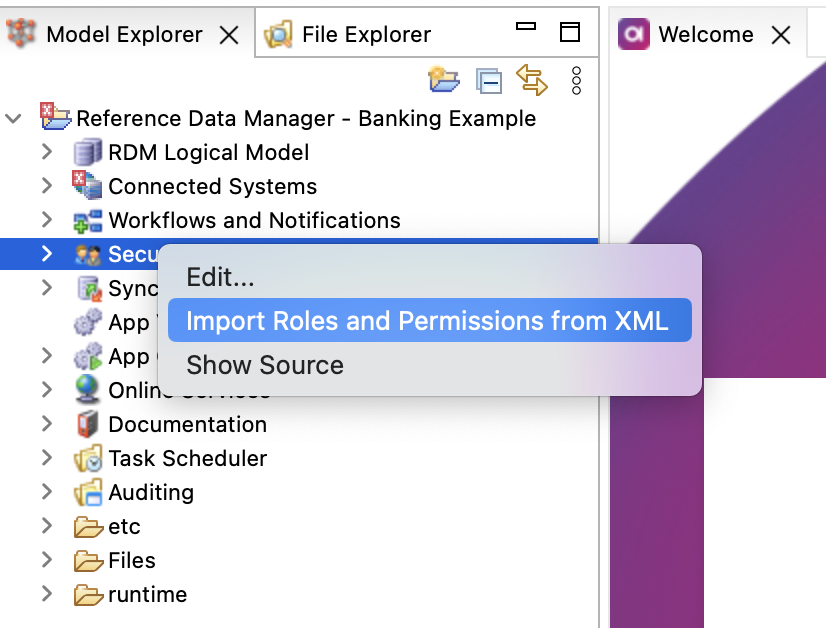The width and height of the screenshot is (826, 628).
Task: Click the Connected Systems icon
Action: coord(89,186)
